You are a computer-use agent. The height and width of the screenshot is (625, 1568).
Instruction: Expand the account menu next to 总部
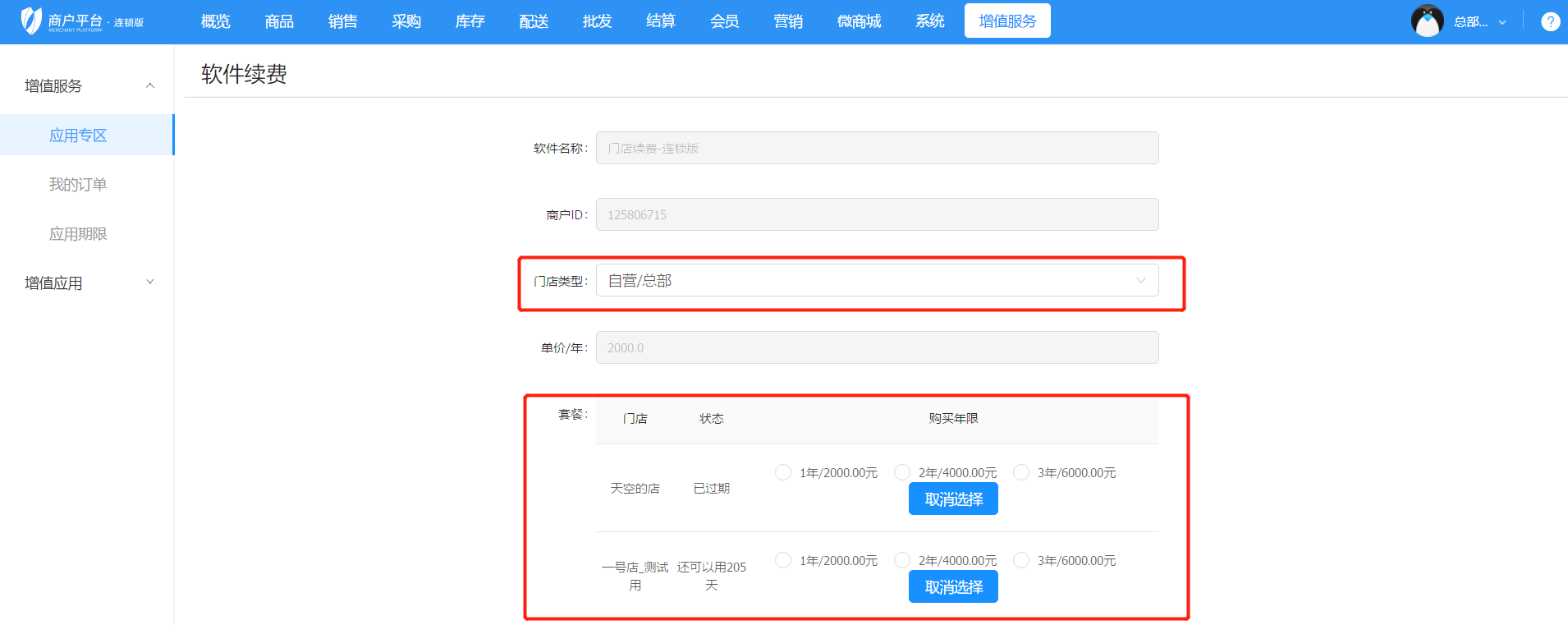[1502, 22]
